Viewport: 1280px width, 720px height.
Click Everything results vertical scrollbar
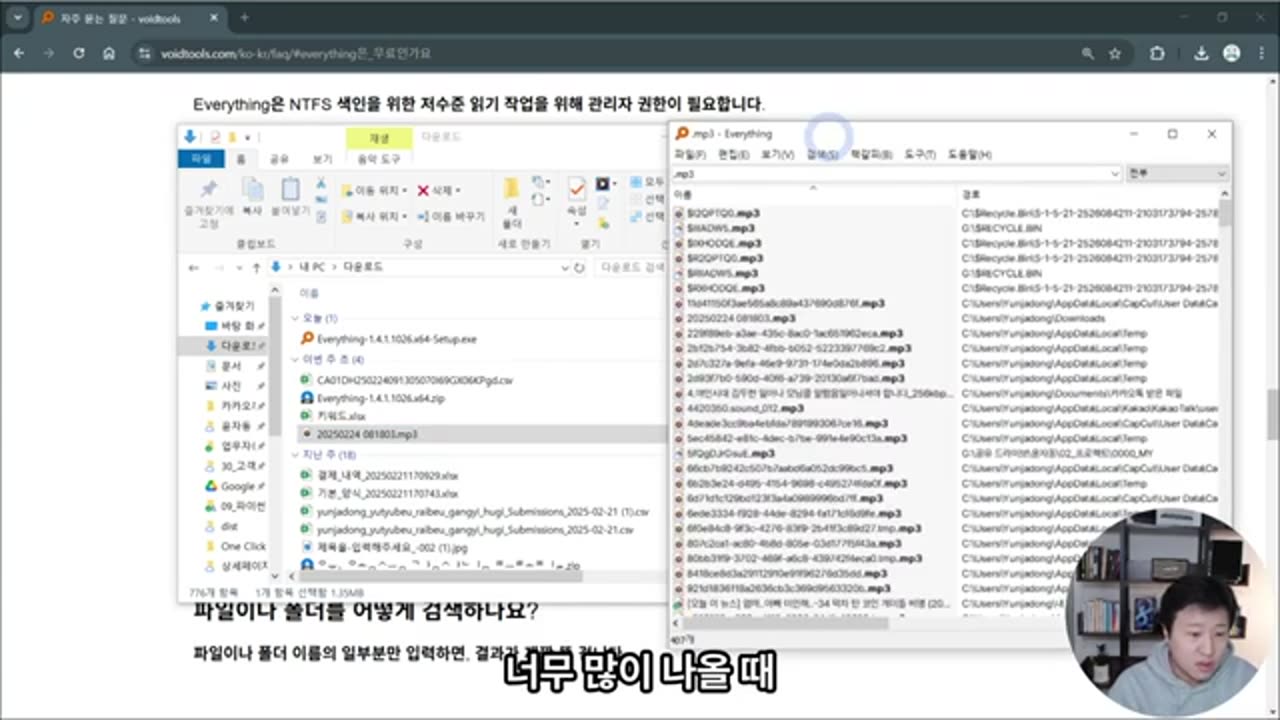tap(1225, 214)
